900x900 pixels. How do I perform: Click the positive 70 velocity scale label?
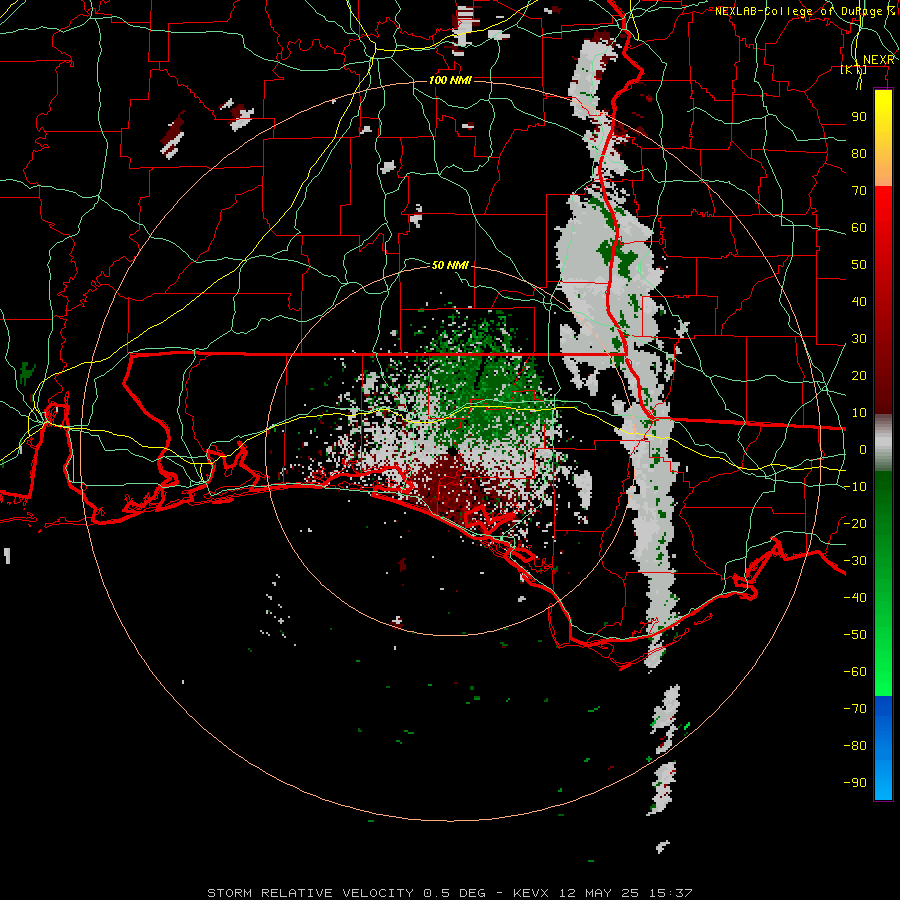click(x=859, y=191)
